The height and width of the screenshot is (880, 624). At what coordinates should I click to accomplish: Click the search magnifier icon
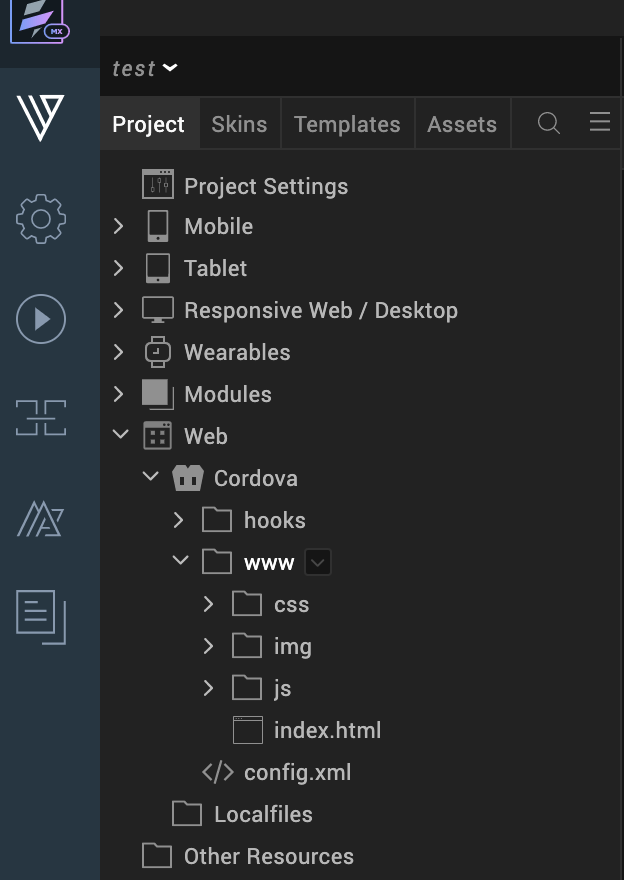click(548, 123)
